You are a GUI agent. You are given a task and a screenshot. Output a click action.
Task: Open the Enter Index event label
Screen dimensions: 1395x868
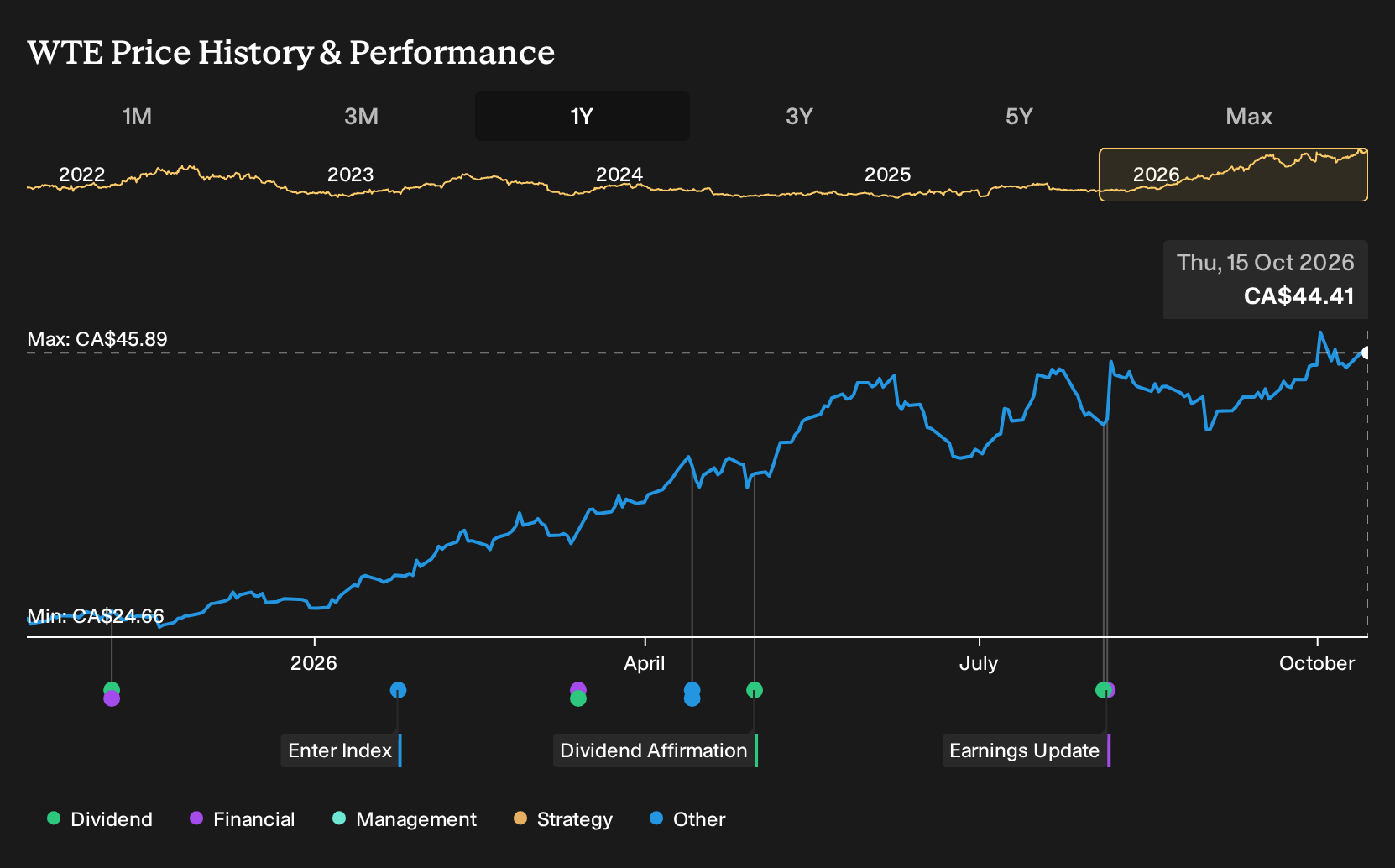click(x=341, y=750)
